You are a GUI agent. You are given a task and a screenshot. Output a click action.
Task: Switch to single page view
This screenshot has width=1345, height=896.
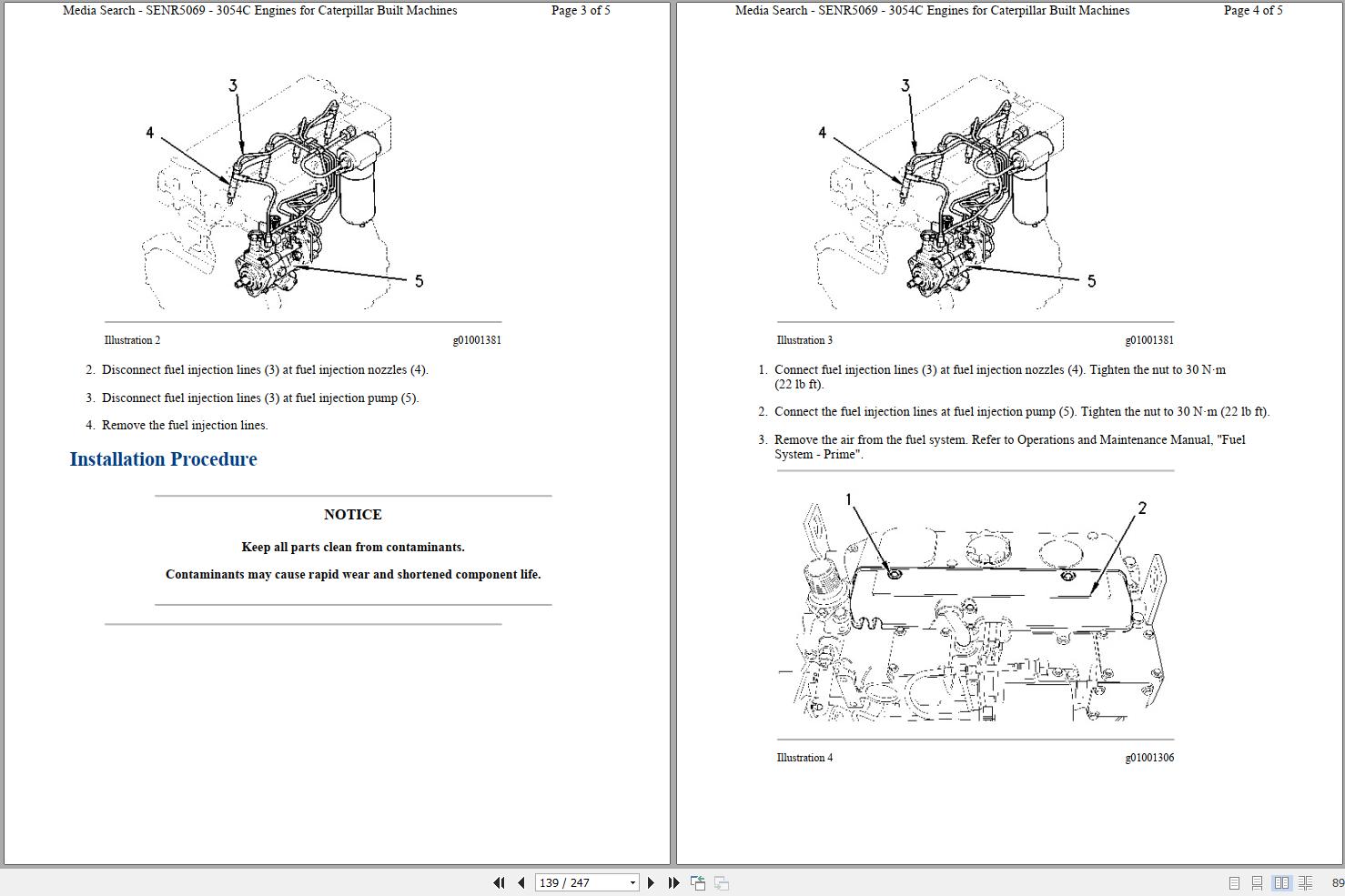coord(1235,882)
